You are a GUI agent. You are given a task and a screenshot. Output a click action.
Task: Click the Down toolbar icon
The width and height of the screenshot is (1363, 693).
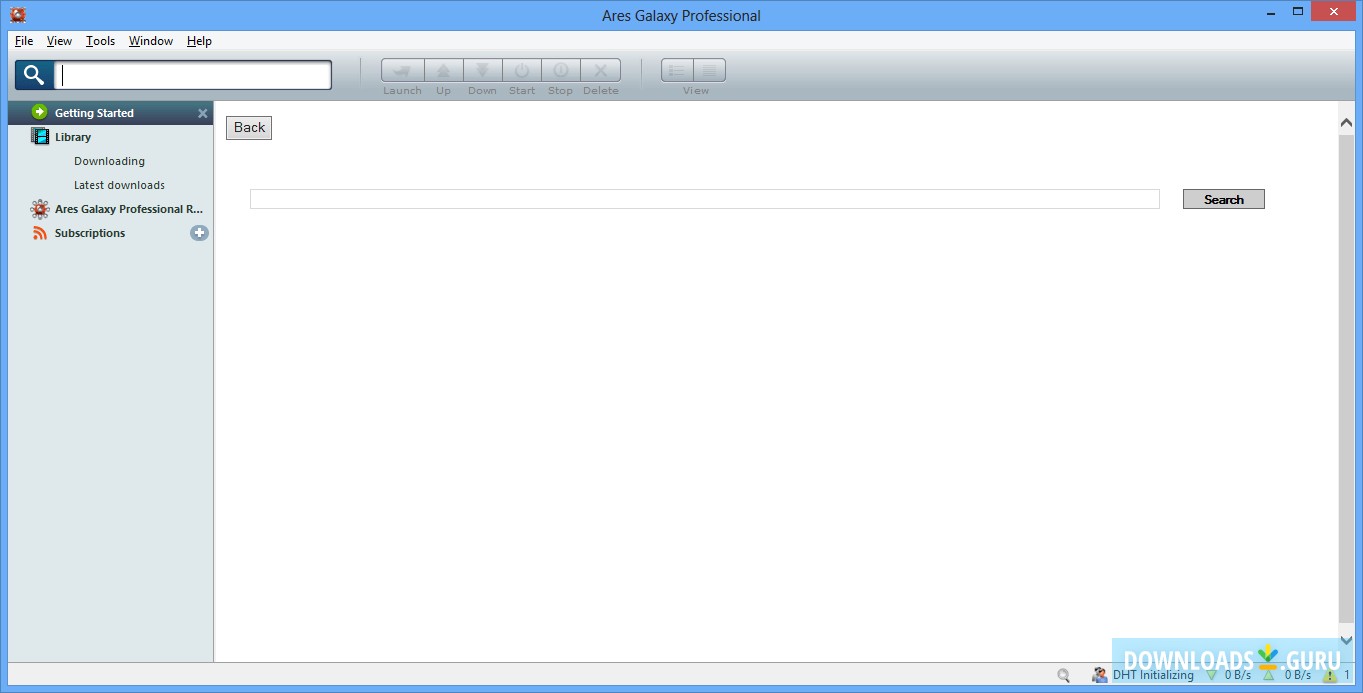click(482, 71)
